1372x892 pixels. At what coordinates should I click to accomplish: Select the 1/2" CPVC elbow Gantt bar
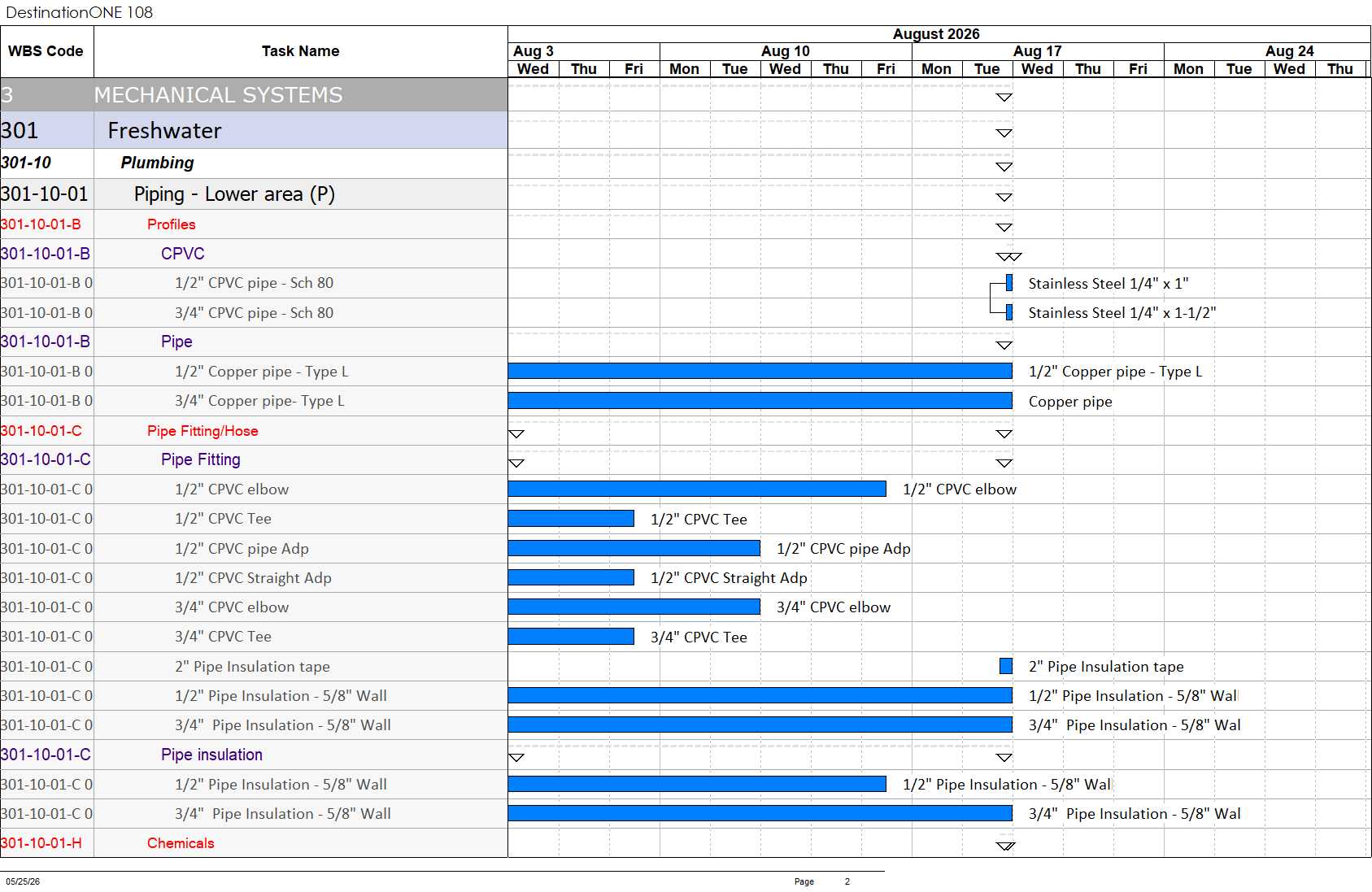(x=697, y=489)
